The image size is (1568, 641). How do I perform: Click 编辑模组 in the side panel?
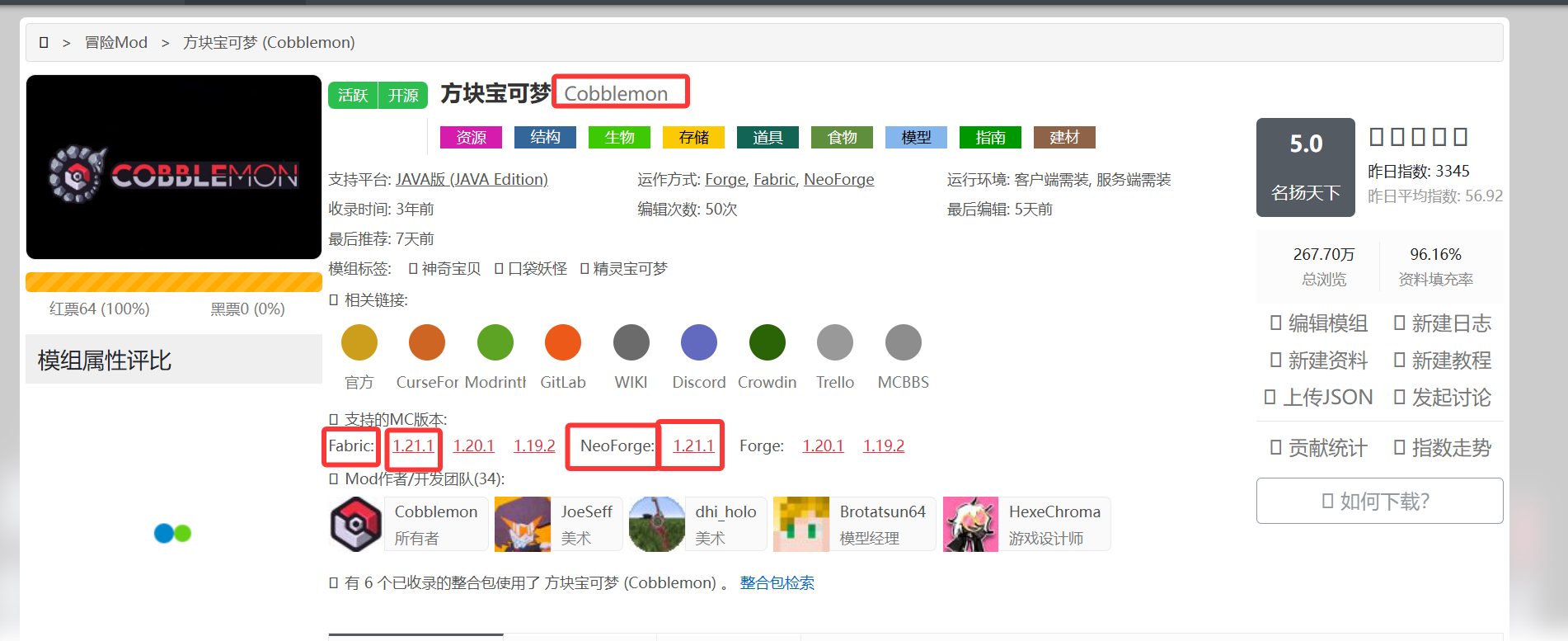1319,323
